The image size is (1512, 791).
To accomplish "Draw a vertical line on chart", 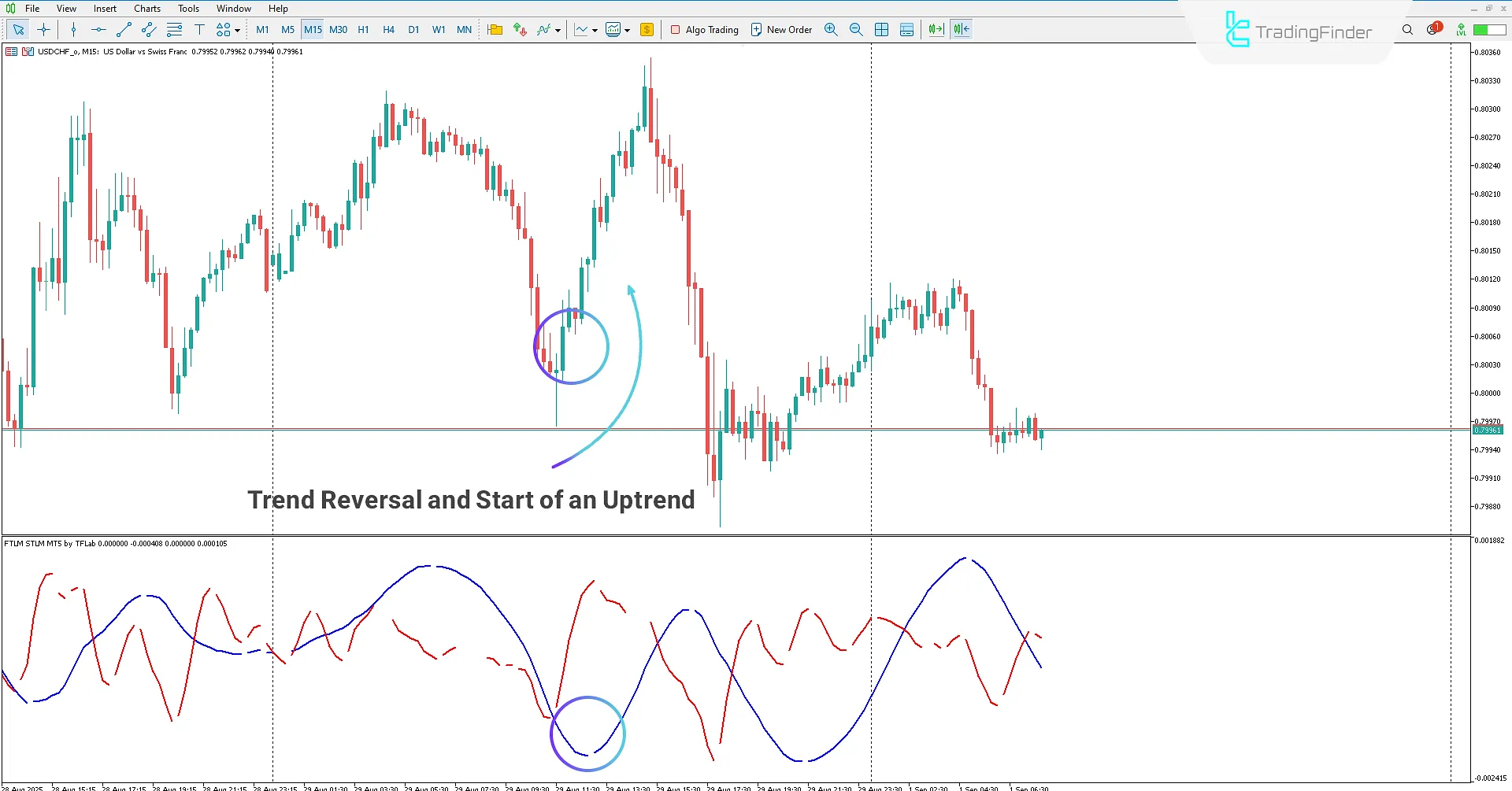I will point(73,30).
